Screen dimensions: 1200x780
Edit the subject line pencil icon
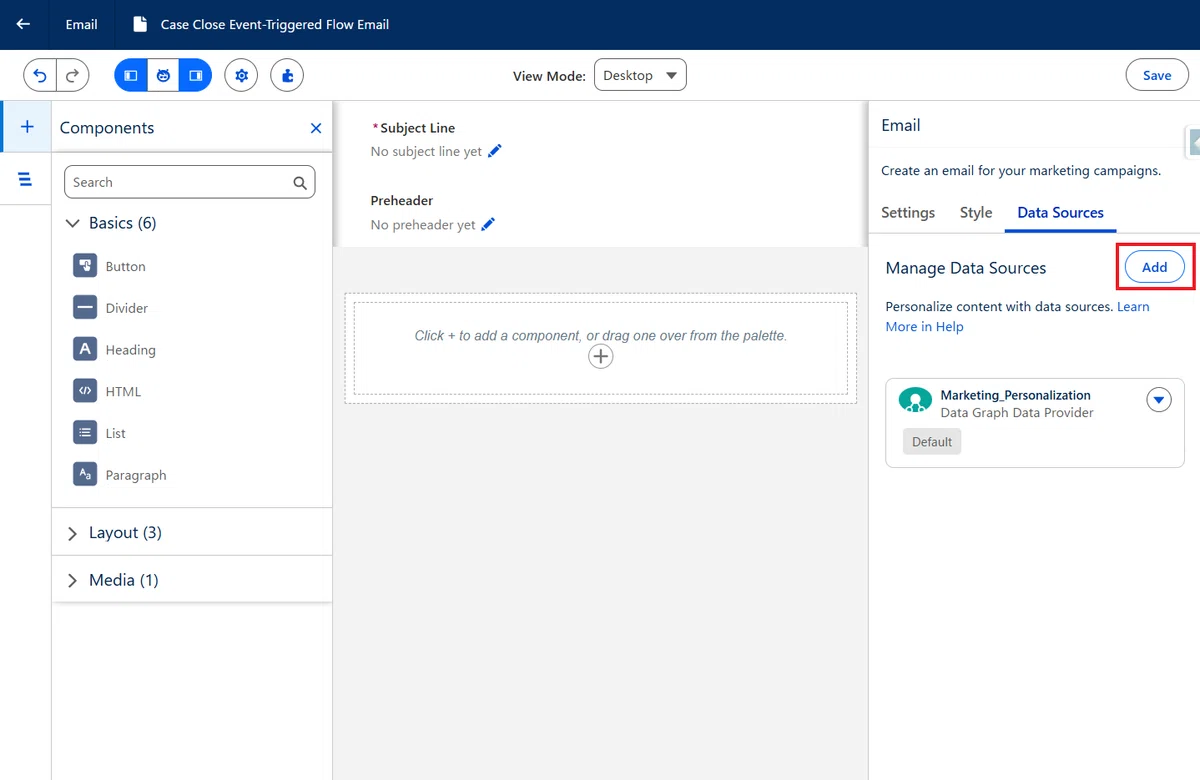pyautogui.click(x=495, y=151)
